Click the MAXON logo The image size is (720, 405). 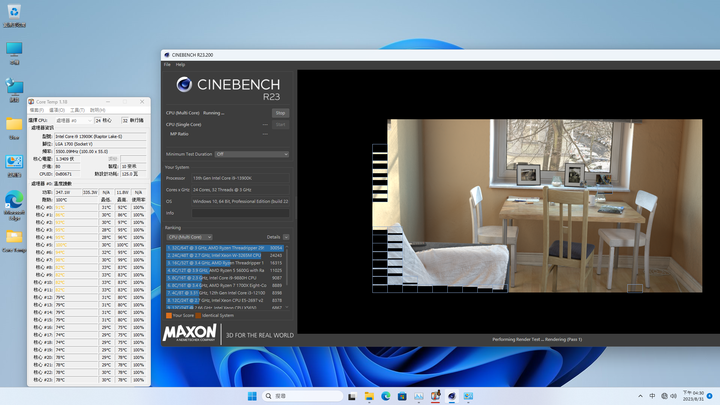click(189, 333)
